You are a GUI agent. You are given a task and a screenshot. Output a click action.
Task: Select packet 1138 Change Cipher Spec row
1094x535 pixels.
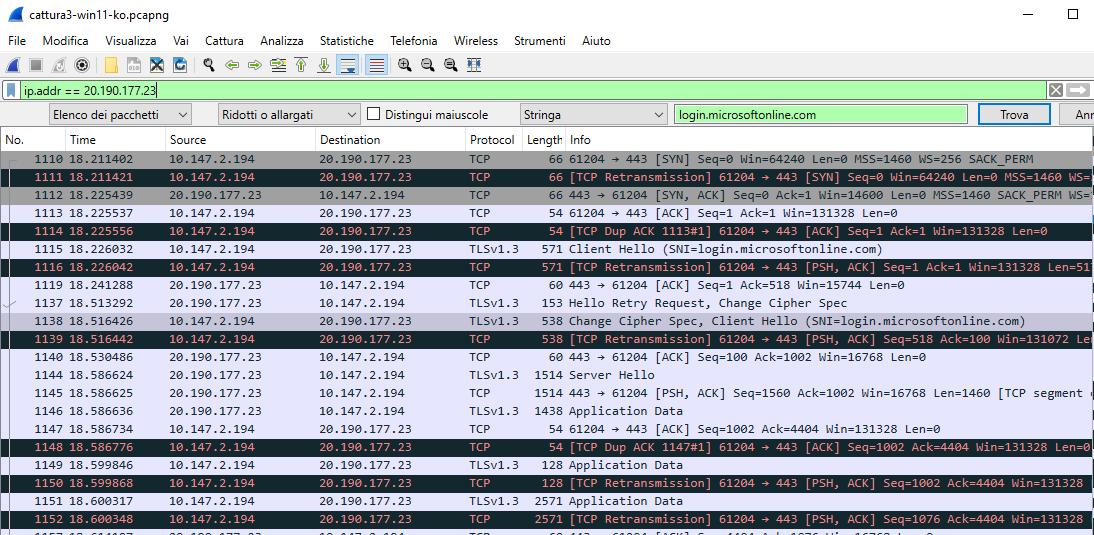pos(547,321)
